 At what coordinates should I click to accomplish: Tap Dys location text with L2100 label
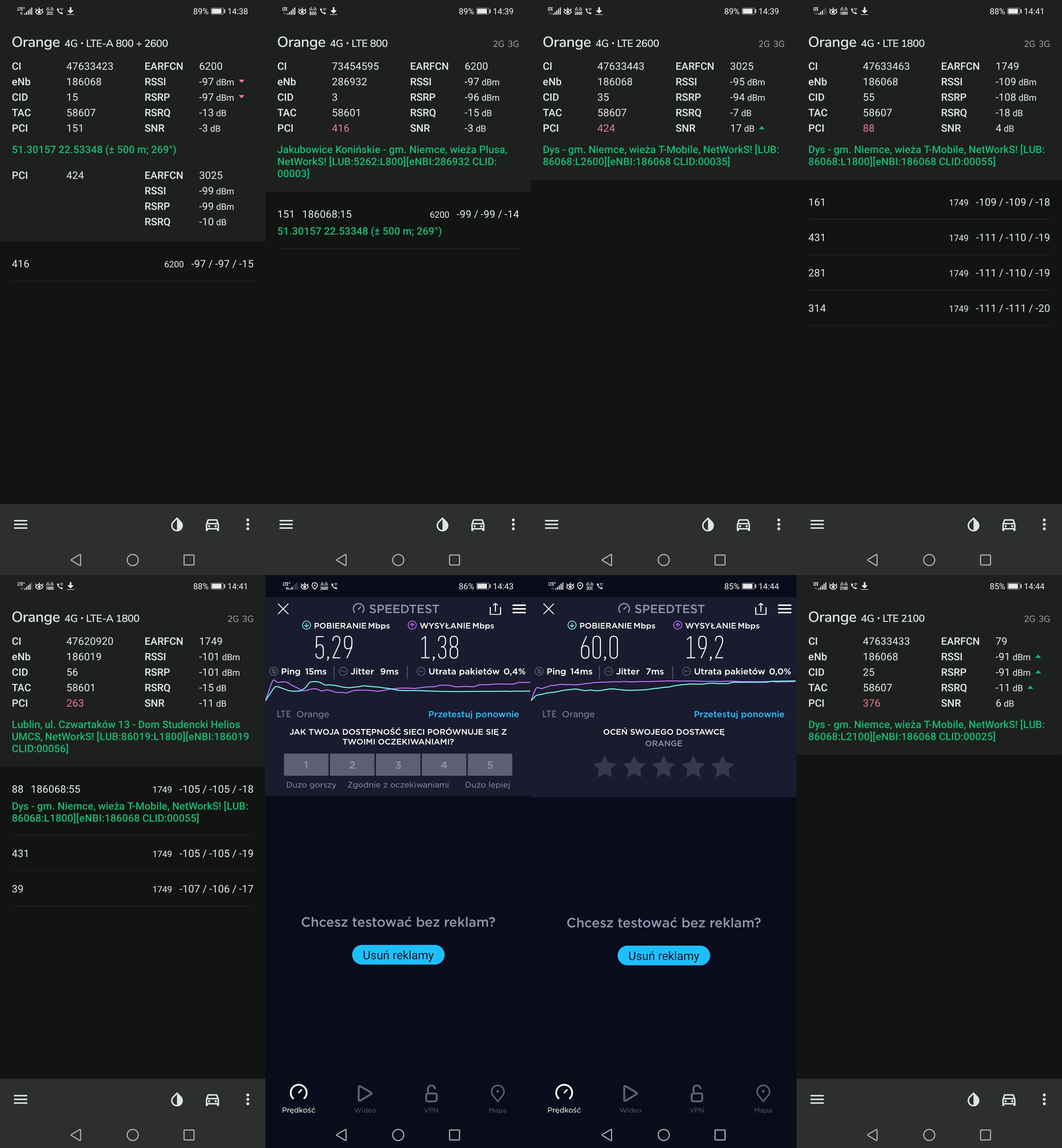pyautogui.click(x=926, y=731)
